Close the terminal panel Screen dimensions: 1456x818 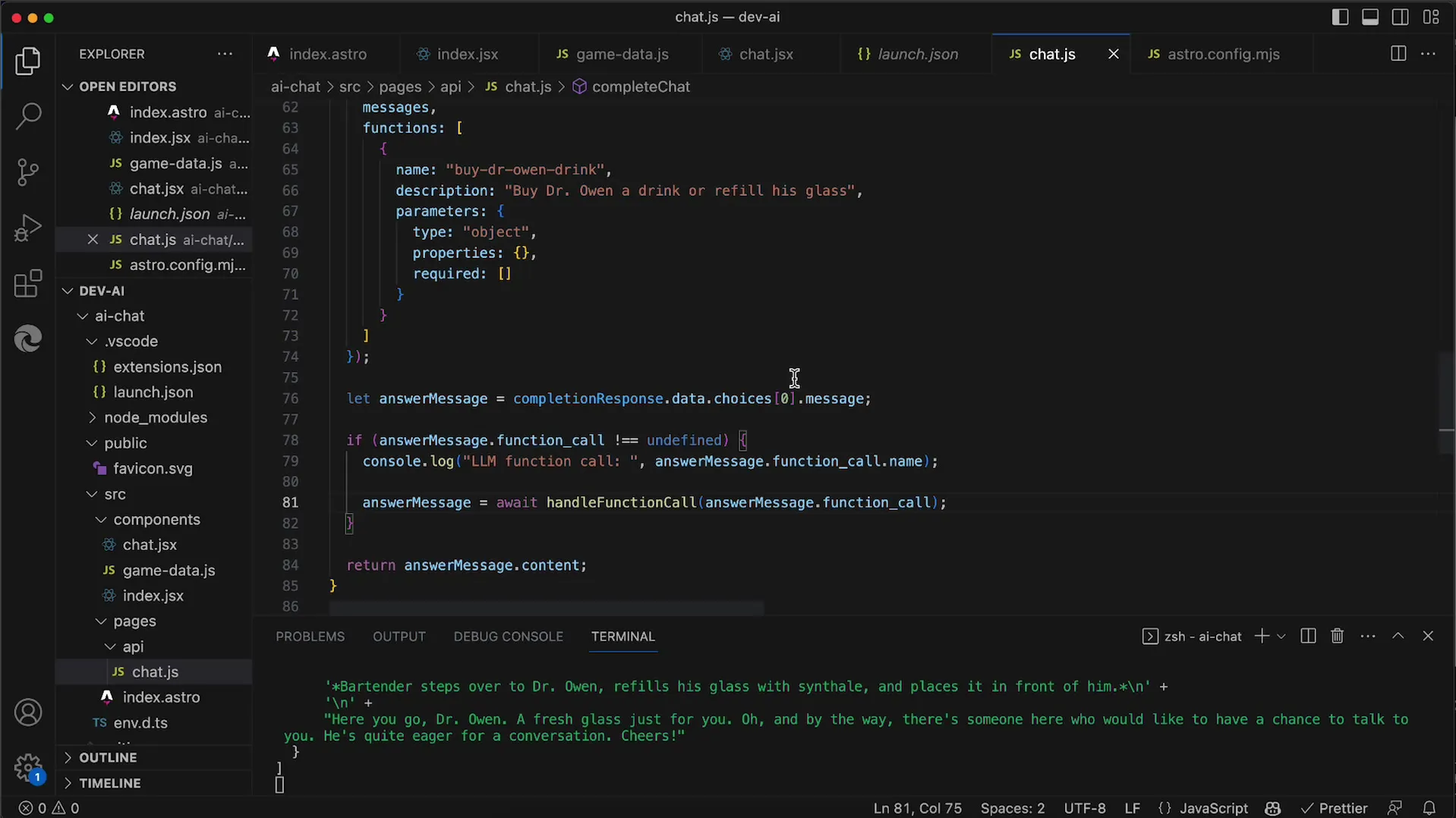coord(1428,636)
